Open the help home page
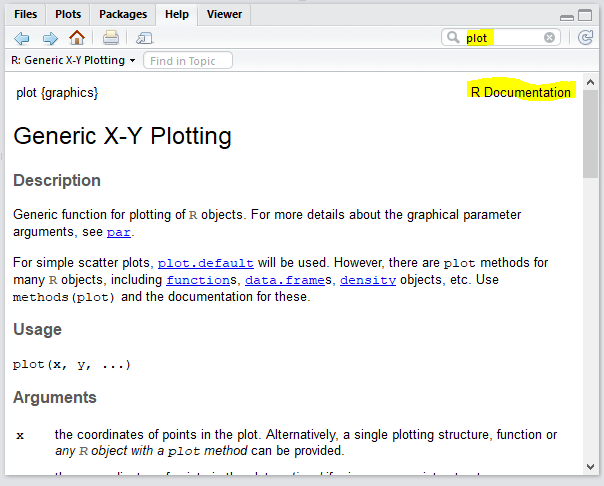 click(77, 38)
